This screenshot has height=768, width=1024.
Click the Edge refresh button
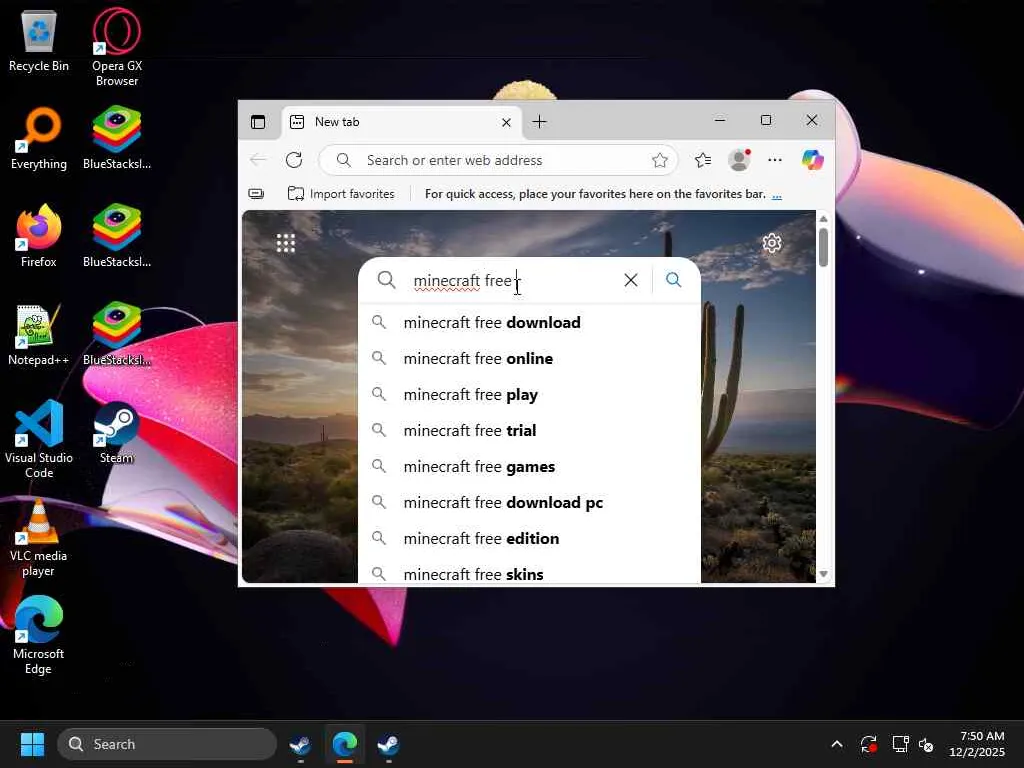coord(294,160)
